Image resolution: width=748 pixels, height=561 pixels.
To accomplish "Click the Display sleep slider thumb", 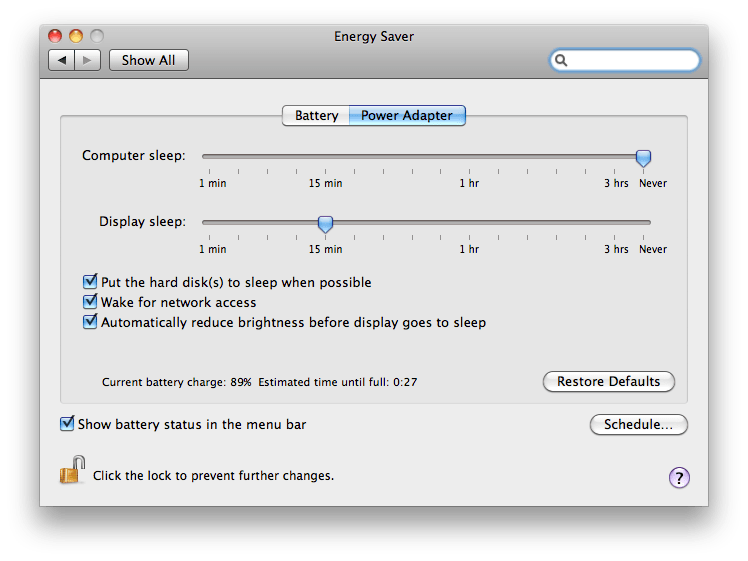I will [325, 223].
